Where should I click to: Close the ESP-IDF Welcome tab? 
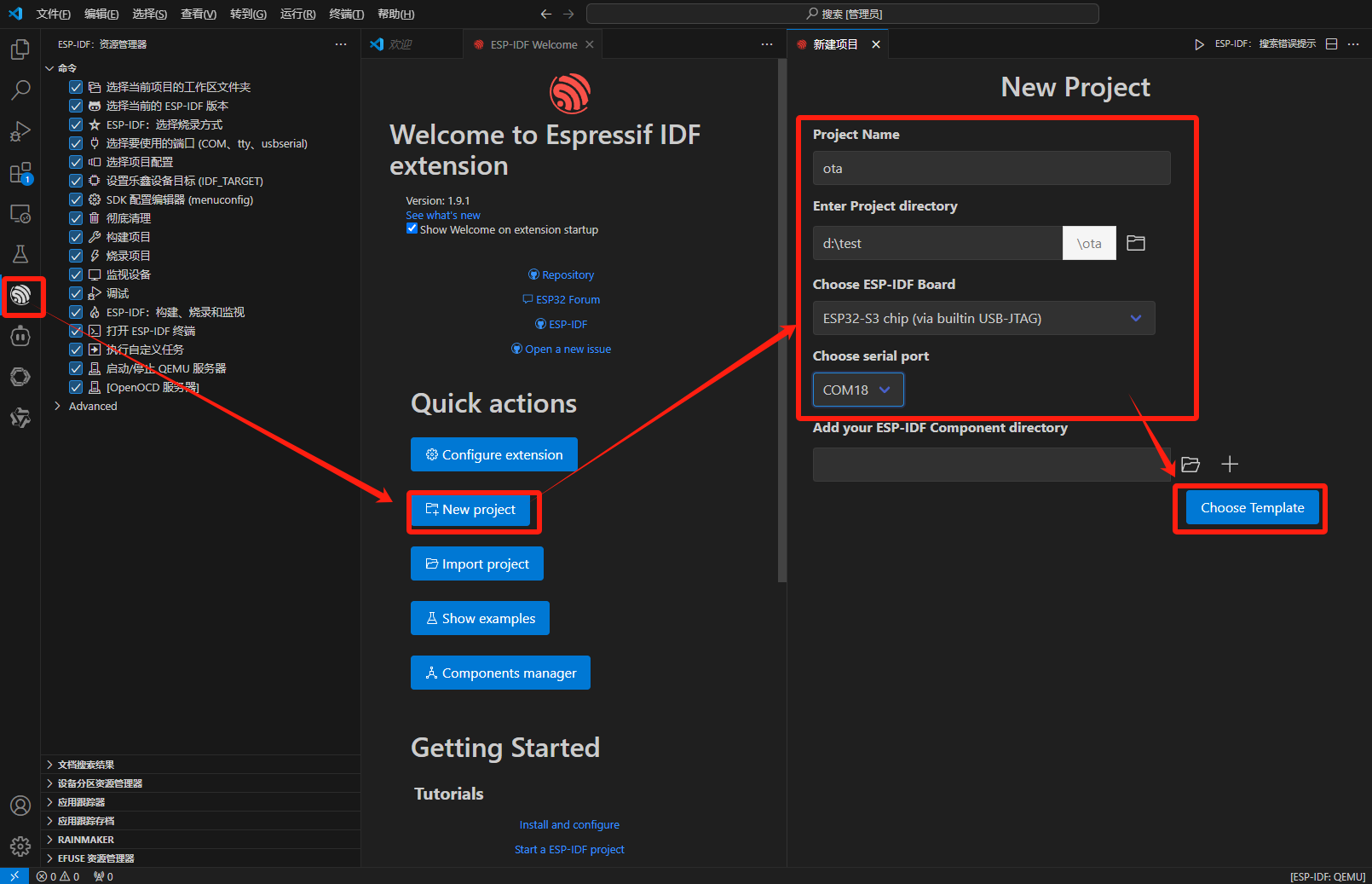[590, 44]
